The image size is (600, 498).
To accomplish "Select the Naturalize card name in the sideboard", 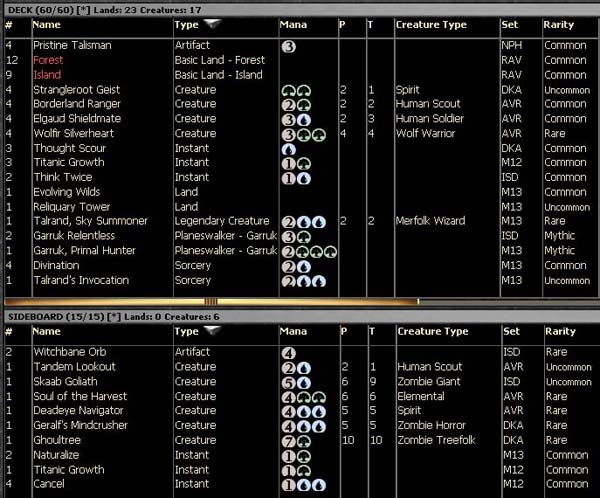I will [x=56, y=455].
